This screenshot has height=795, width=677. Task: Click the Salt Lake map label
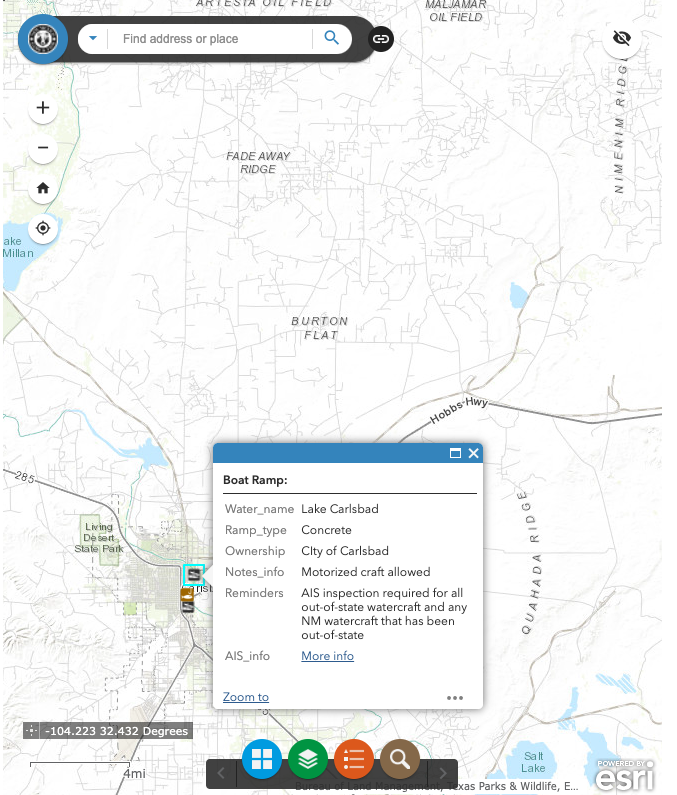(x=533, y=762)
